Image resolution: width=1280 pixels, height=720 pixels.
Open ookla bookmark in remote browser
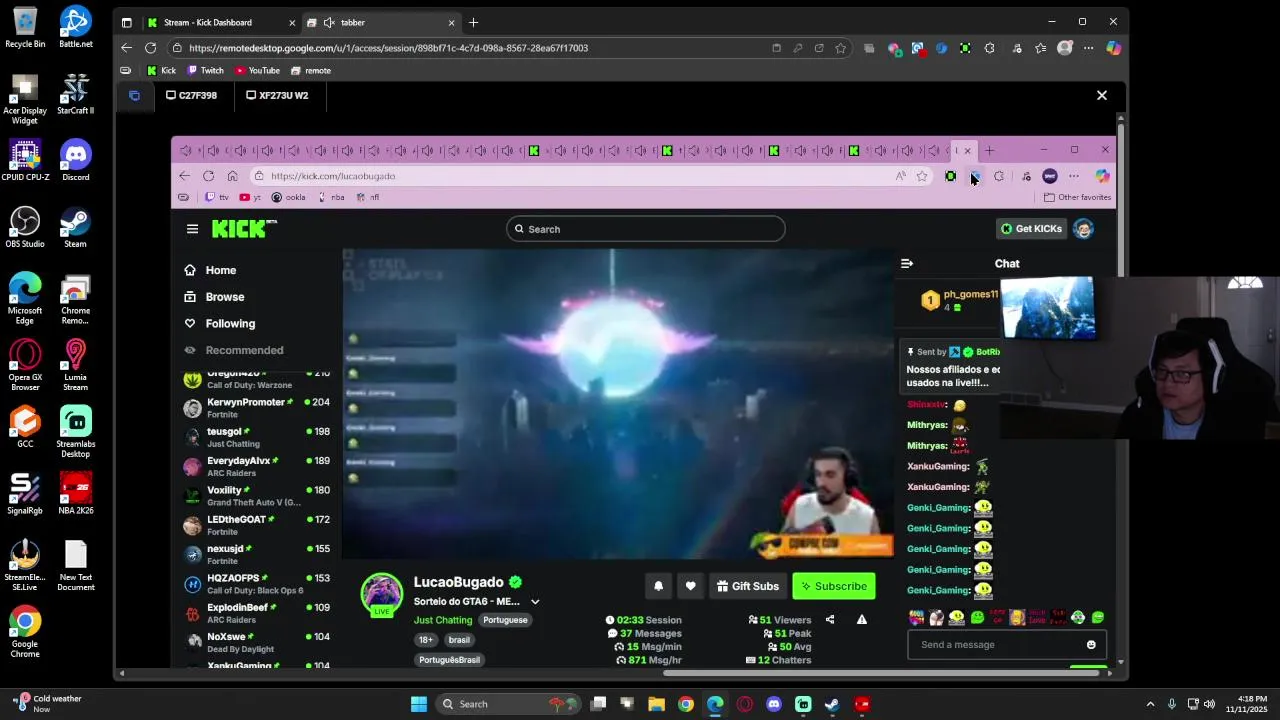(x=288, y=197)
